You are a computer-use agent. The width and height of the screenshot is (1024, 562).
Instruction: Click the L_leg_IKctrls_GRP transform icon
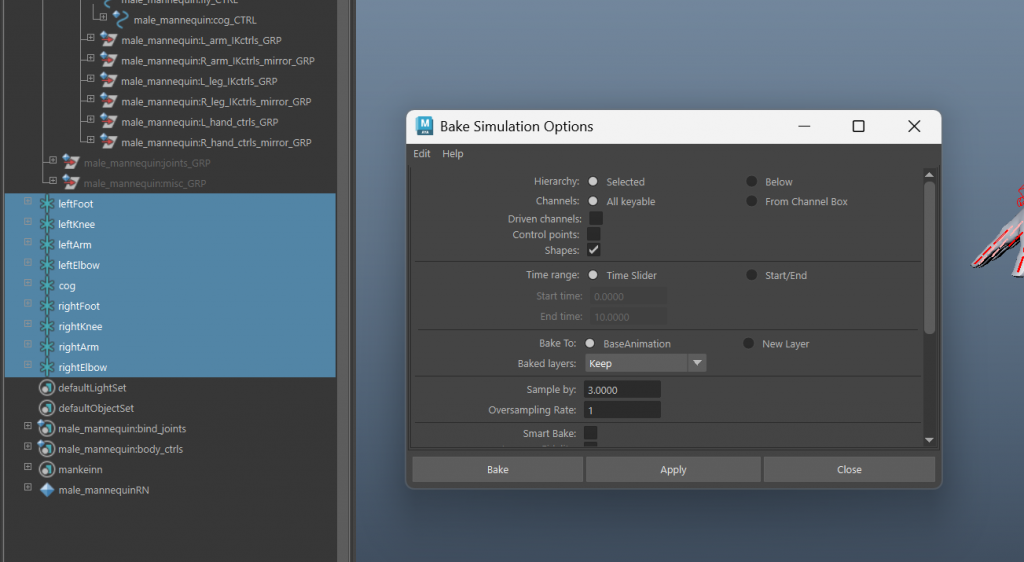click(x=108, y=81)
